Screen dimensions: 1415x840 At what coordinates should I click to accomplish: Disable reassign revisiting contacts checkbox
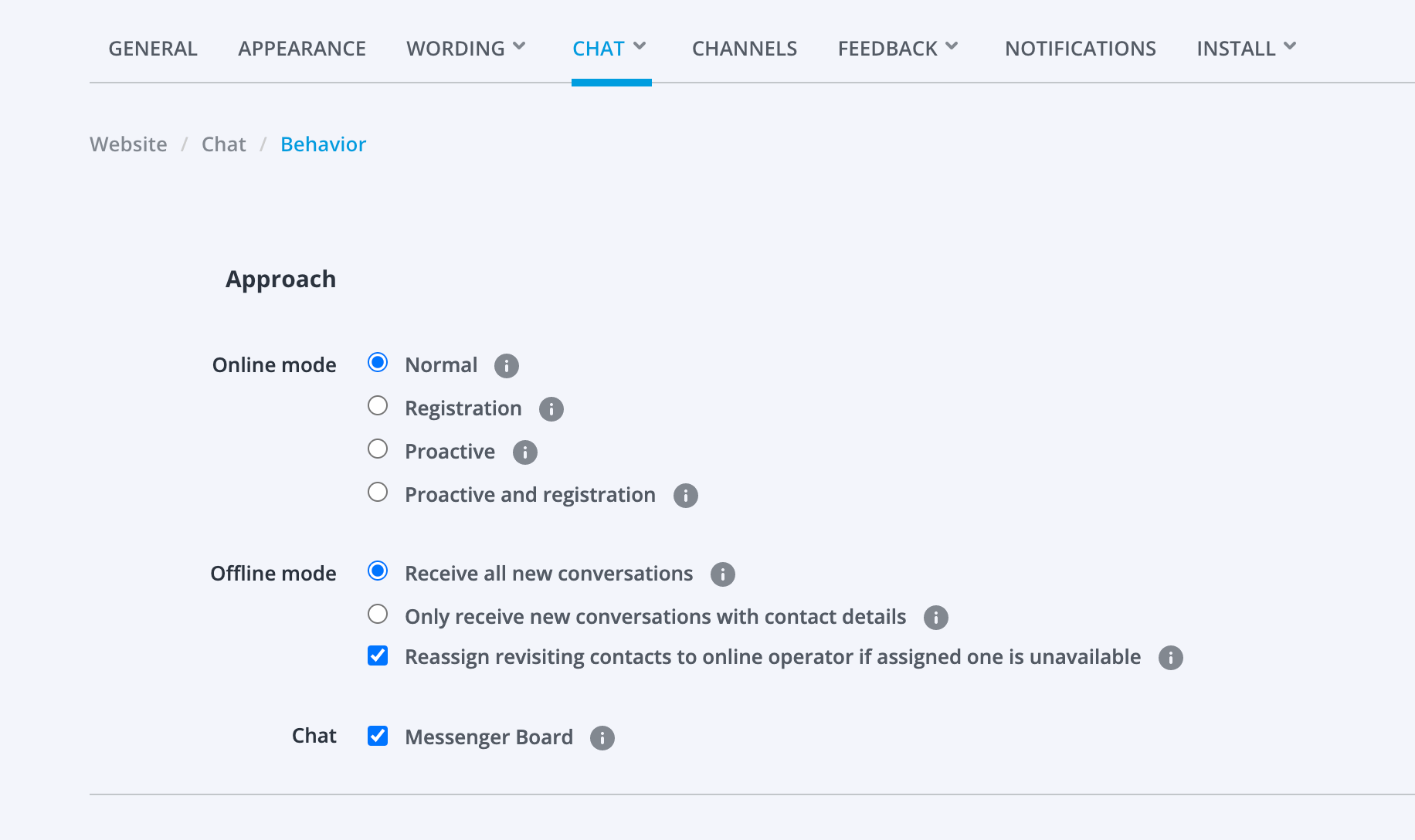click(378, 656)
